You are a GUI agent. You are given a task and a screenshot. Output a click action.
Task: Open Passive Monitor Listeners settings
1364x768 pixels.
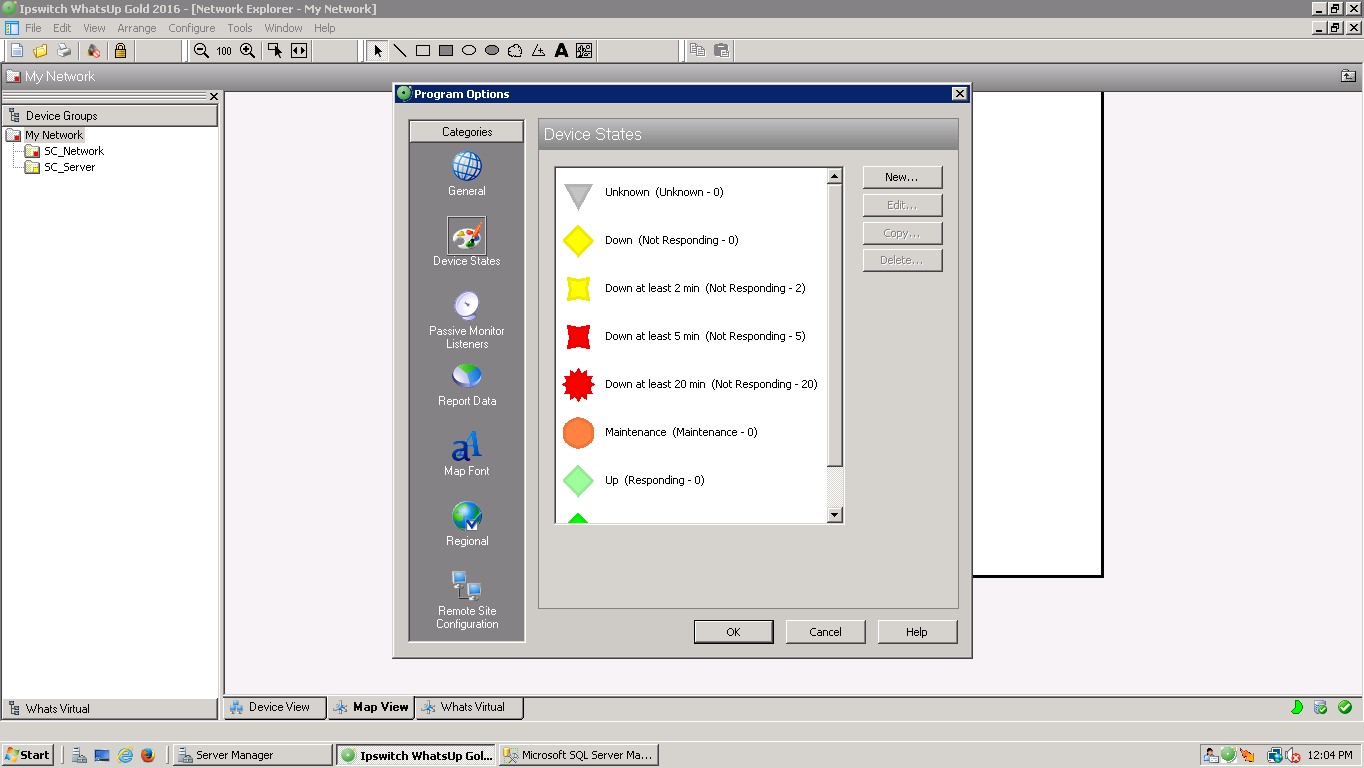pos(466,315)
